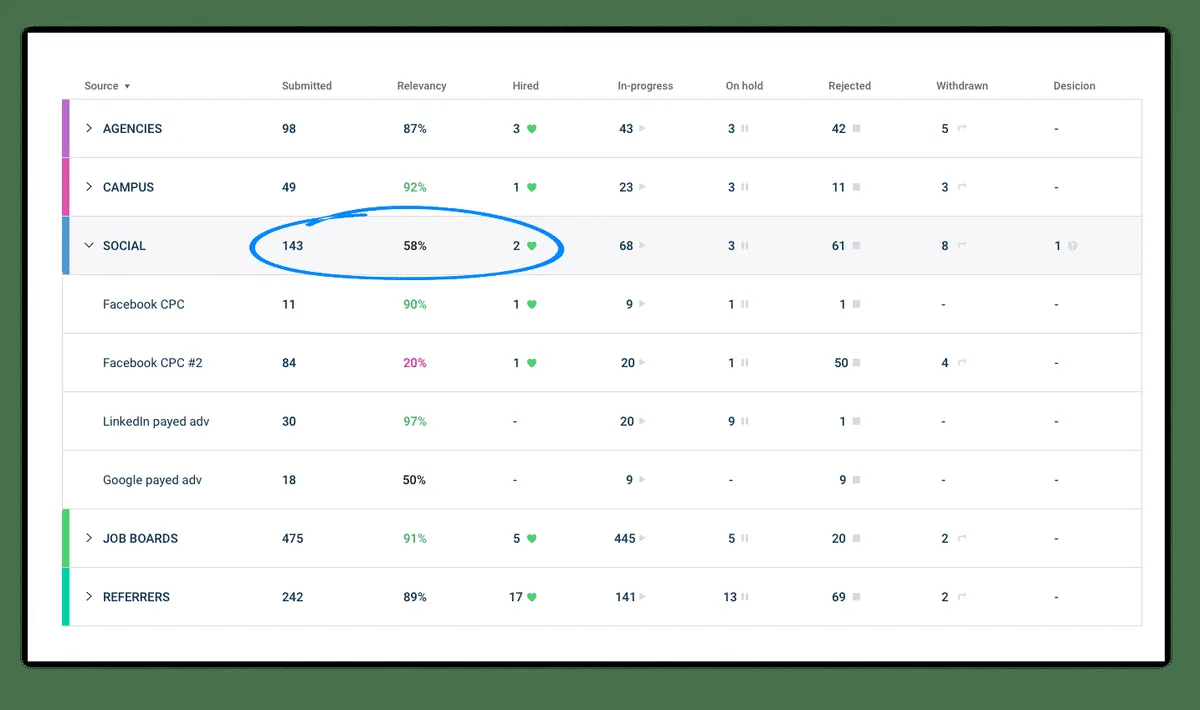Image resolution: width=1200 pixels, height=710 pixels.
Task: Click the Relevancy column header
Action: tap(421, 86)
